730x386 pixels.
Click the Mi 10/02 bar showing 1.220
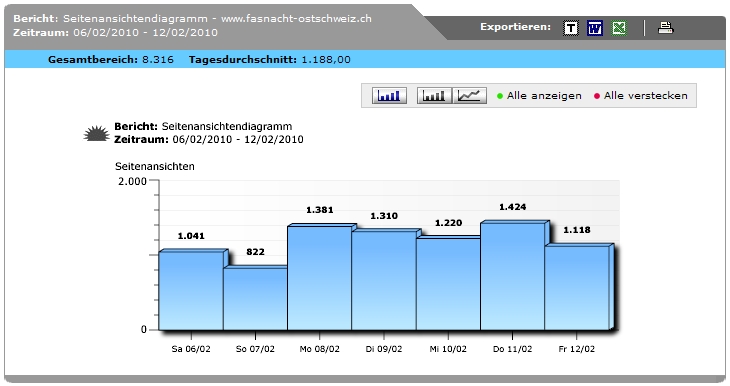(448, 284)
